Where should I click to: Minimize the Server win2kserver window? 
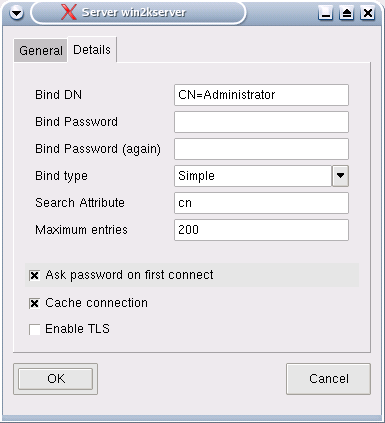pos(325,13)
